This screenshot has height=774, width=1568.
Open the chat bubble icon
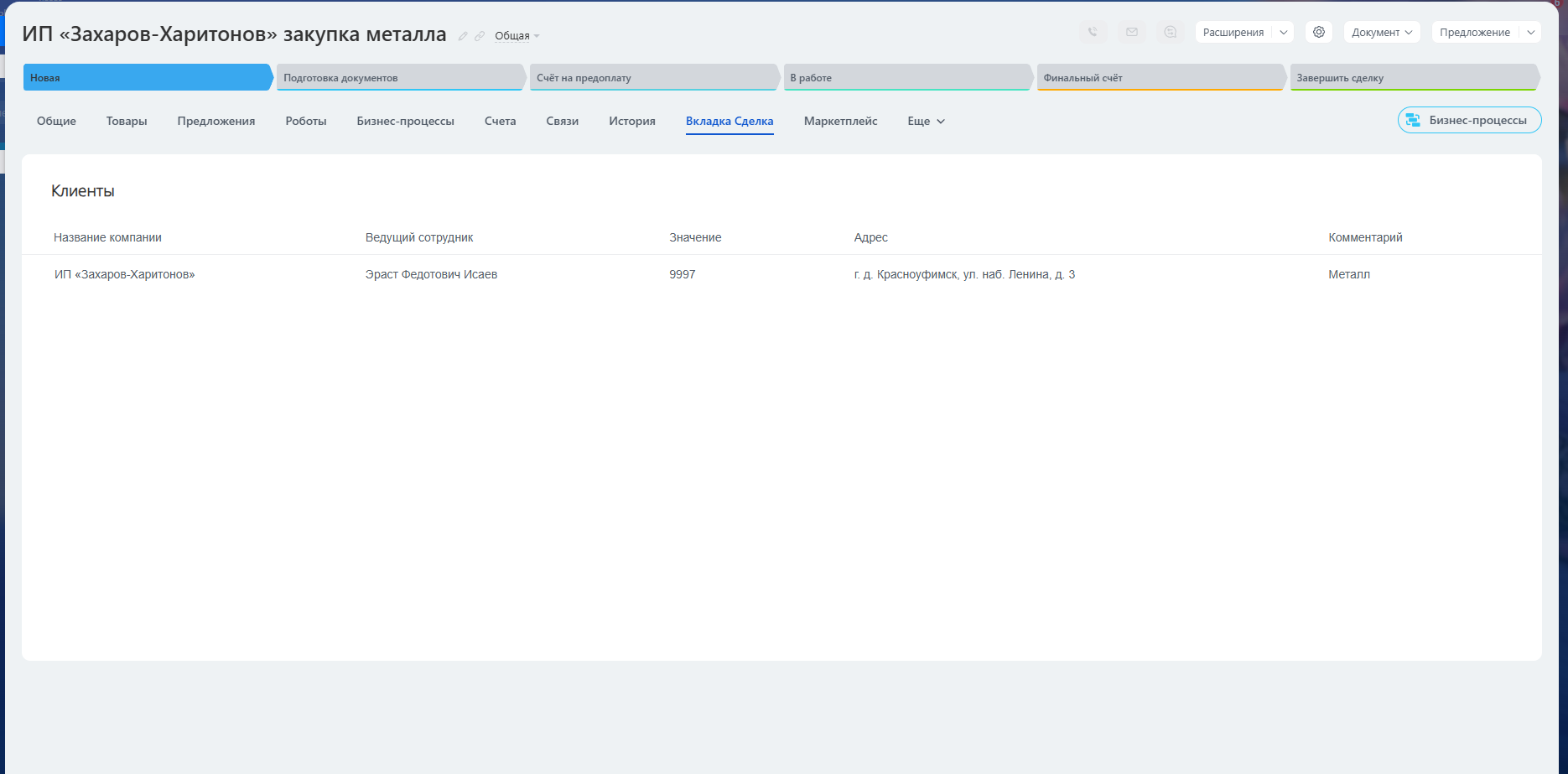1171,33
